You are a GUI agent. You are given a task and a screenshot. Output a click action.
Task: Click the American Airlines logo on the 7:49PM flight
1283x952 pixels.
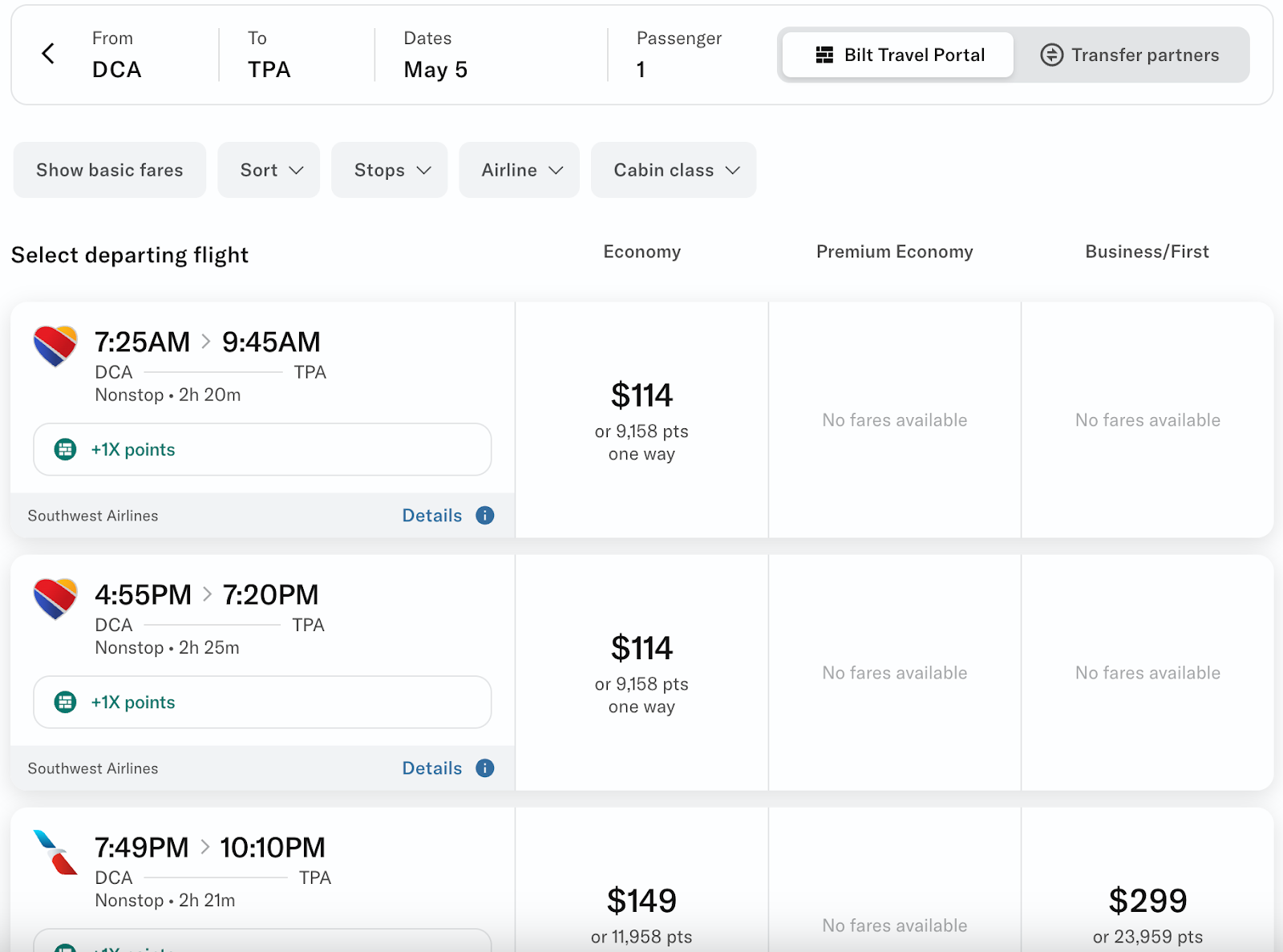(55, 852)
